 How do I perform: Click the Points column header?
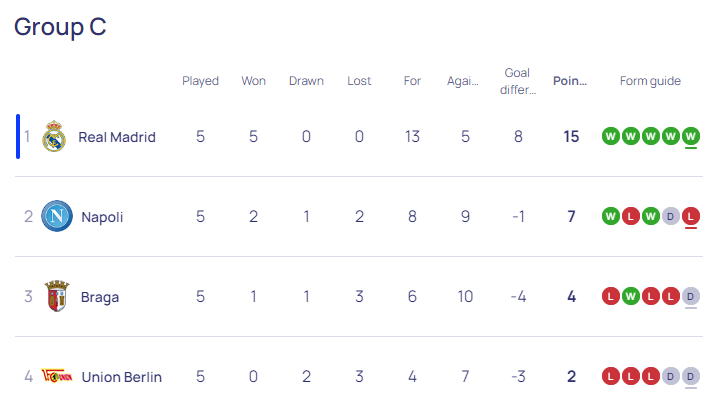(x=570, y=81)
